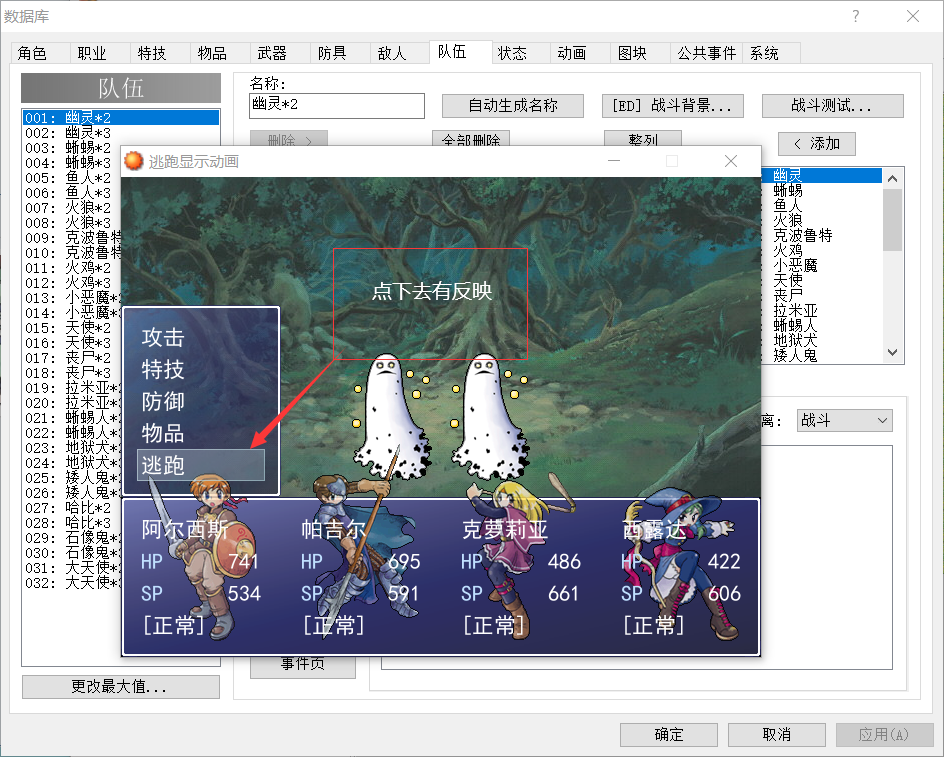Image resolution: width=944 pixels, height=757 pixels.
Task: Select troop 016: 天使*3 in the list
Action: tap(72, 343)
